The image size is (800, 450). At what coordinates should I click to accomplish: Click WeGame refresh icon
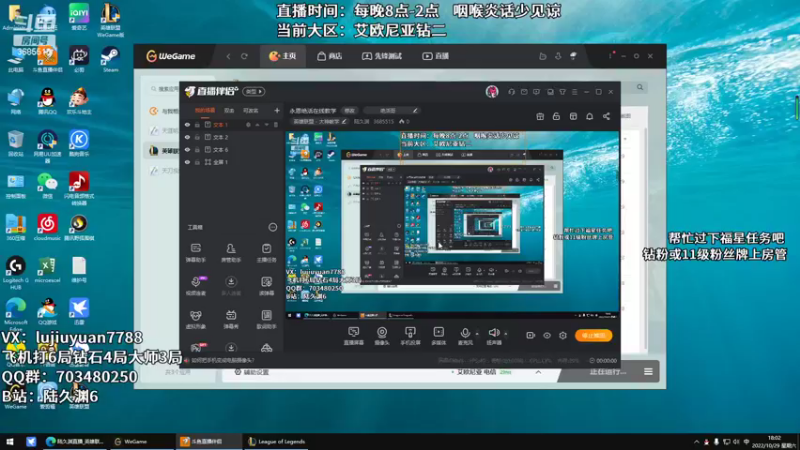click(244, 56)
